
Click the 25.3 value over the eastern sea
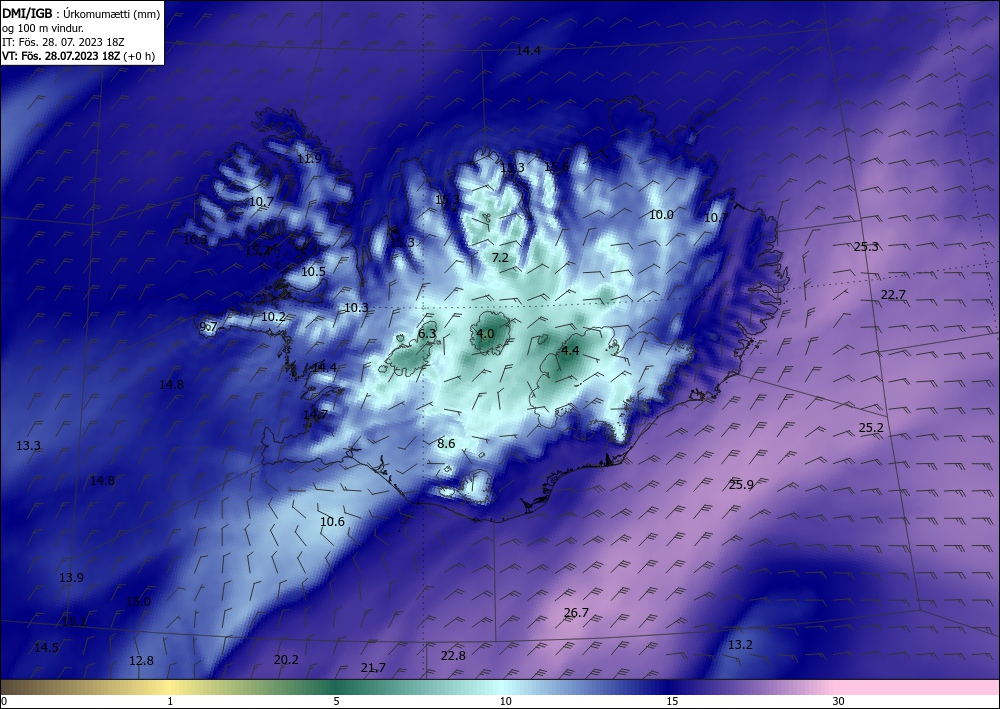(x=866, y=247)
